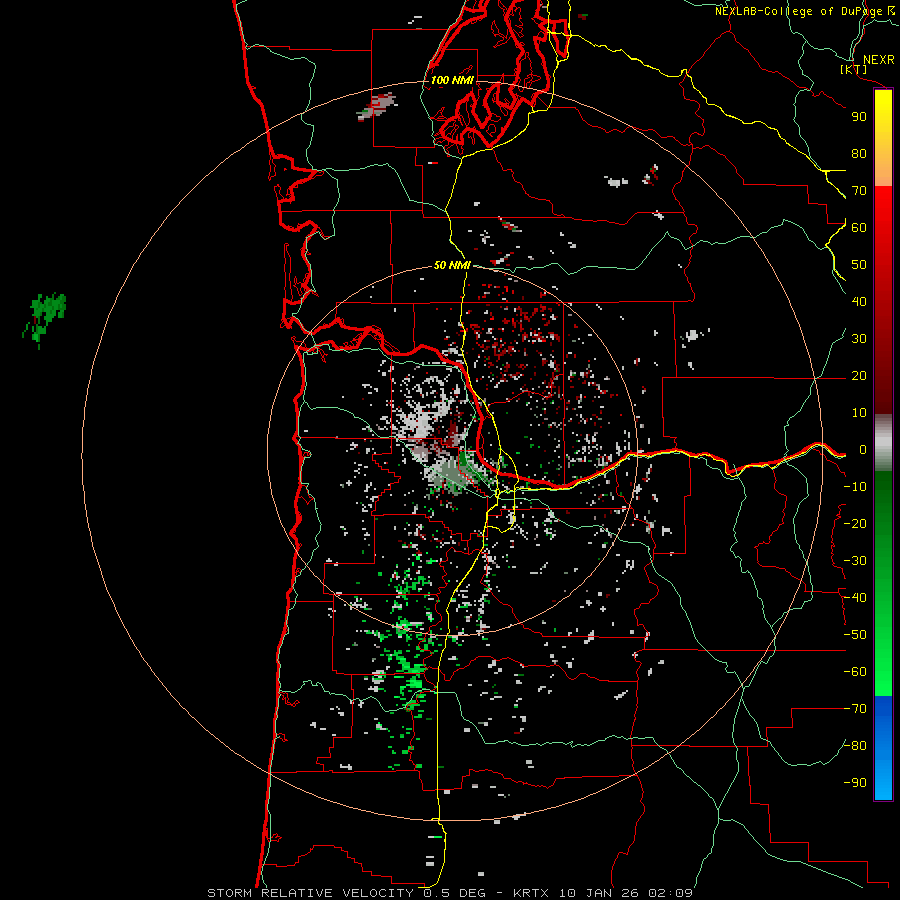Click the 50 knot label on the velocity scale
Image resolution: width=900 pixels, height=900 pixels.
click(x=859, y=265)
